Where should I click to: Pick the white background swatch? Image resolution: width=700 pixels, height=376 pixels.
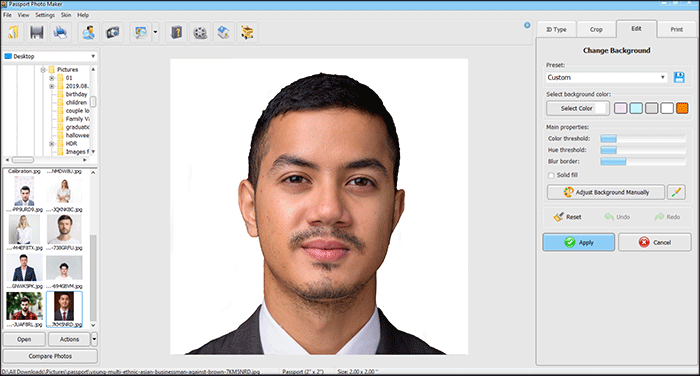coord(667,108)
